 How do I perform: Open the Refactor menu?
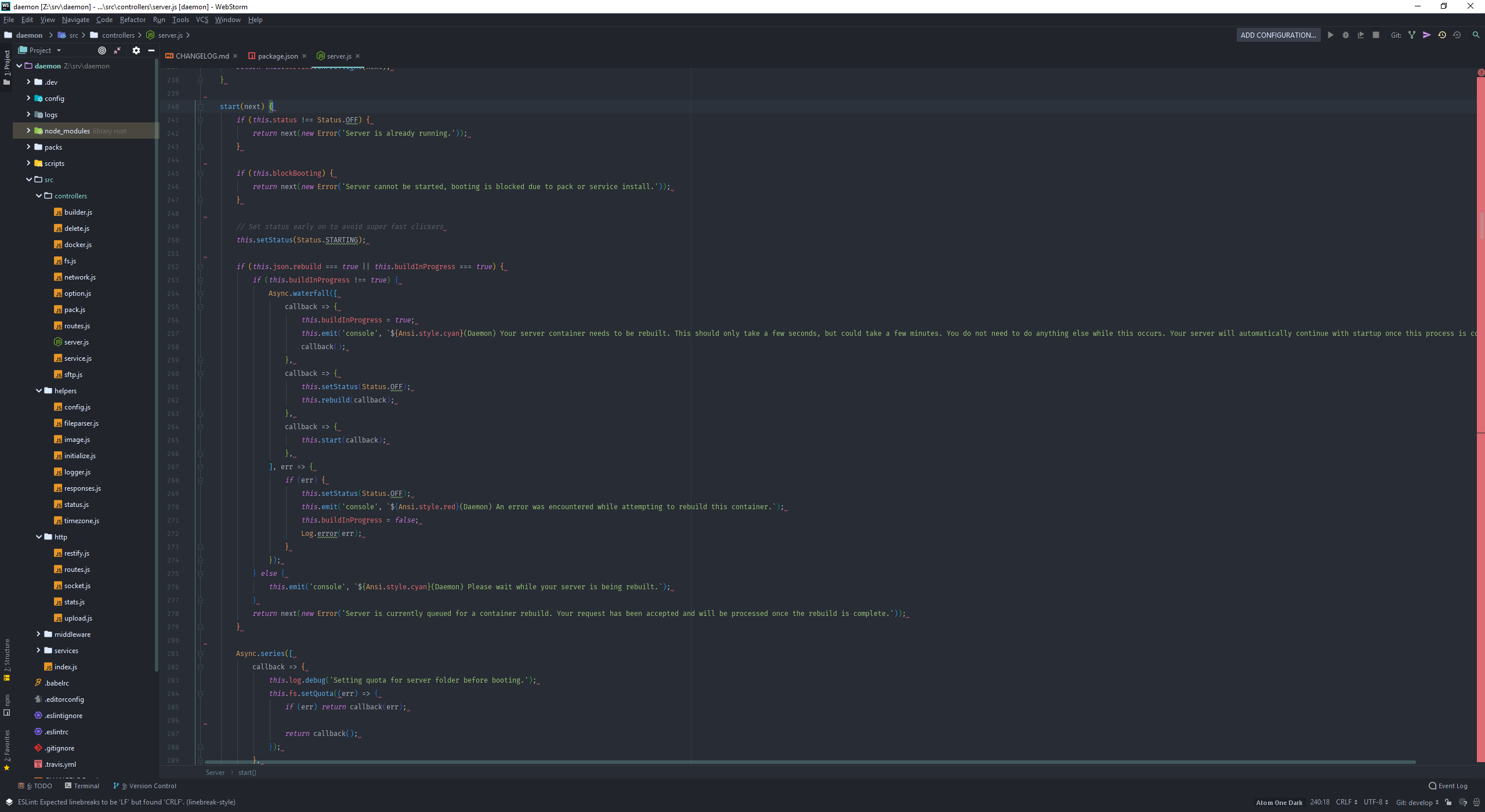132,20
